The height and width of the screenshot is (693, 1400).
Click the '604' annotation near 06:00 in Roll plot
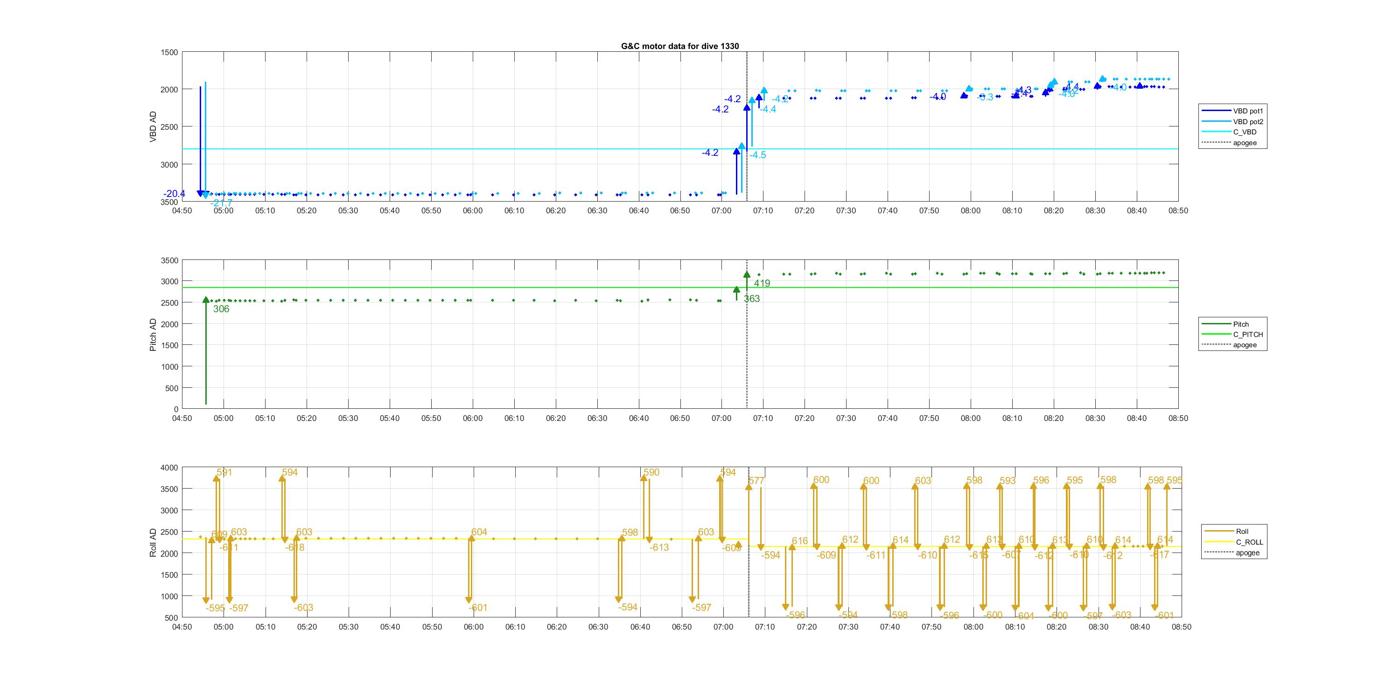click(479, 532)
